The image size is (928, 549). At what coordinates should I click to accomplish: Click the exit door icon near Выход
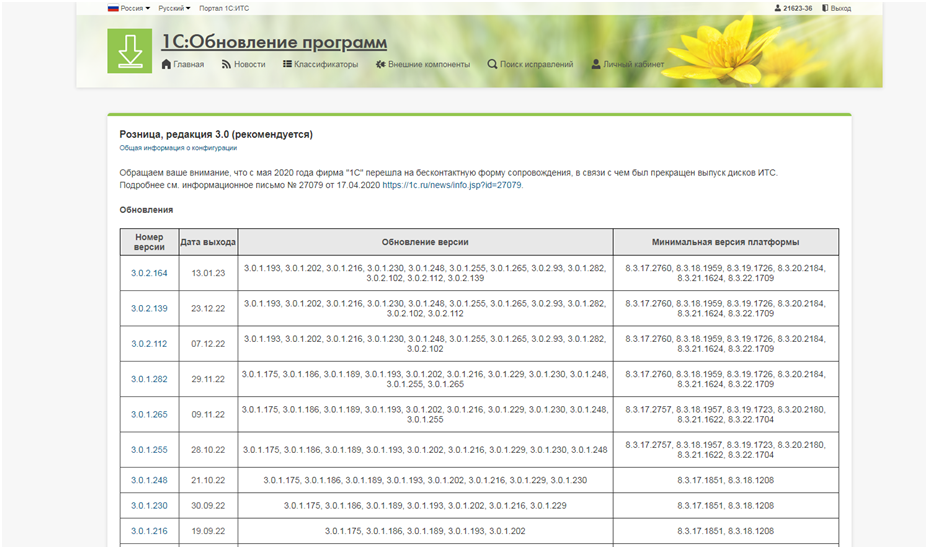click(825, 8)
